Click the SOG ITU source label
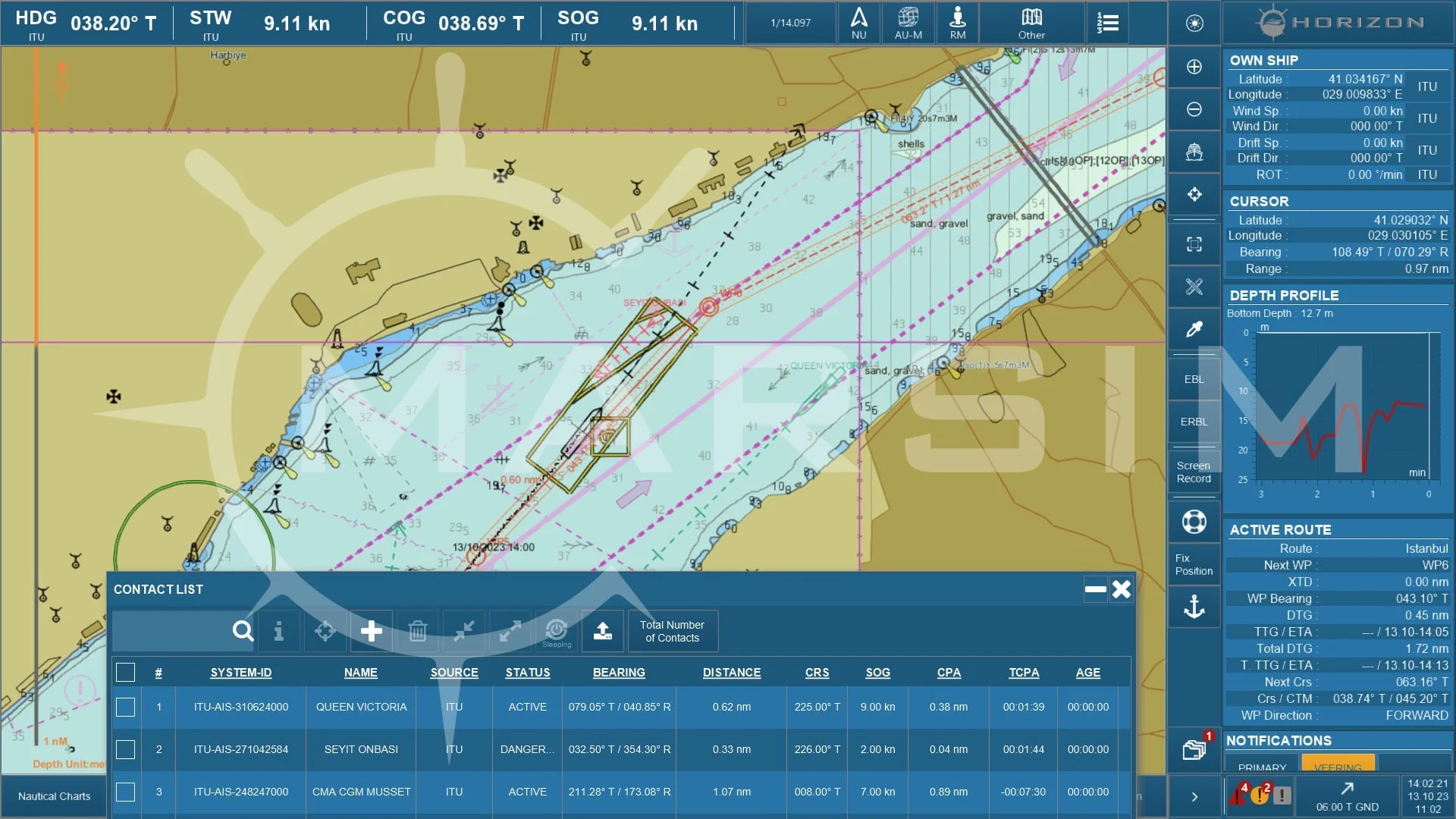 click(x=578, y=37)
